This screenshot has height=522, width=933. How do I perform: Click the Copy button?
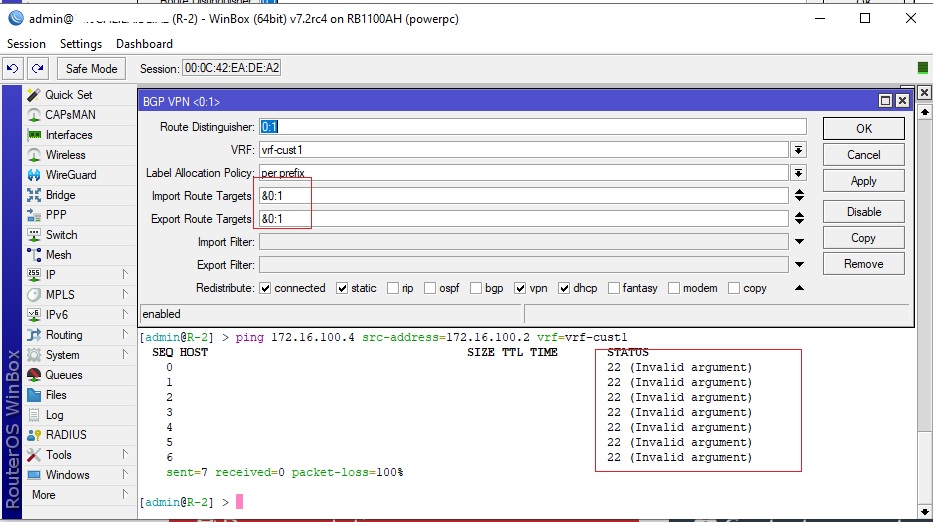(864, 238)
